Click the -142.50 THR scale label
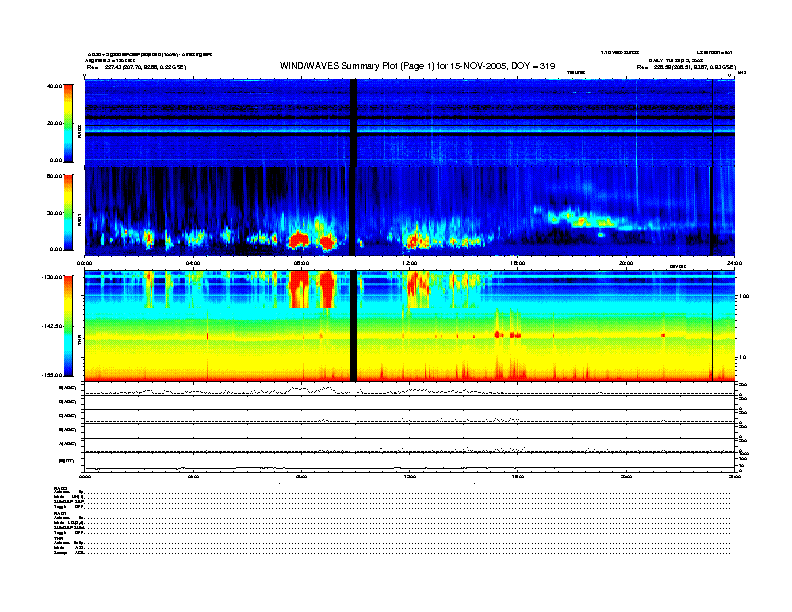The width and height of the screenshot is (792, 612). pyautogui.click(x=52, y=326)
